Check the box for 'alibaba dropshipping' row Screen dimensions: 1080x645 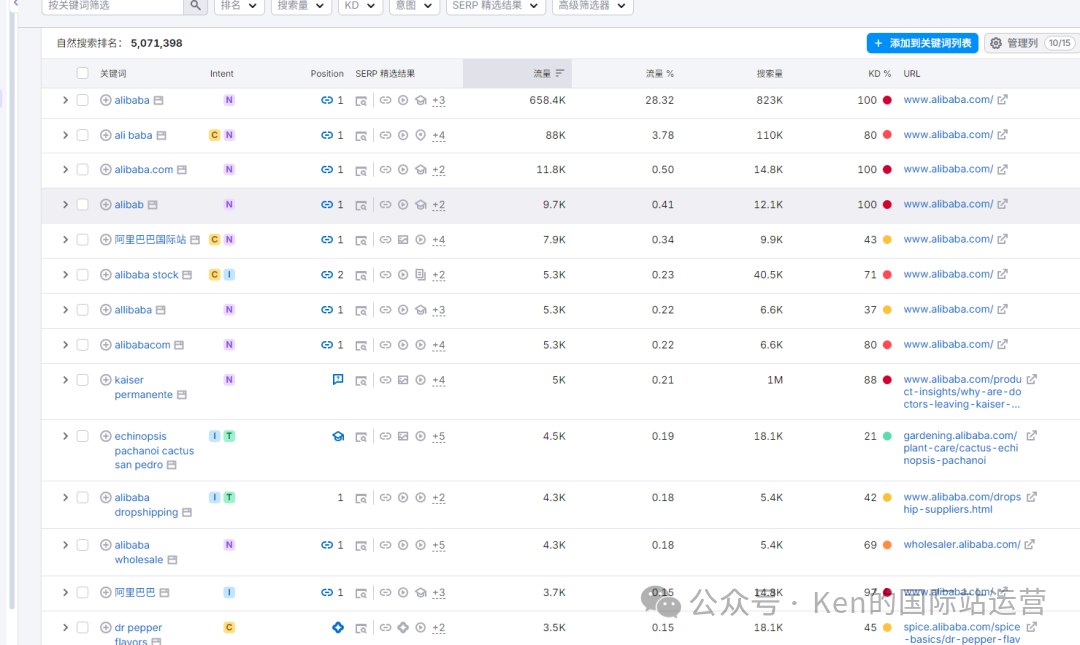click(83, 498)
